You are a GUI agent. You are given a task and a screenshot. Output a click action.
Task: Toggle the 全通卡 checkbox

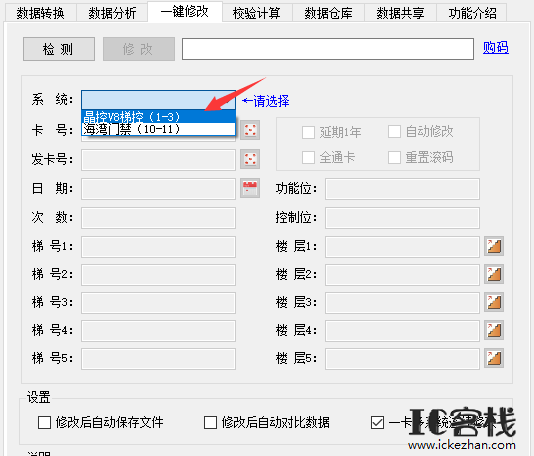pyautogui.click(x=308, y=158)
